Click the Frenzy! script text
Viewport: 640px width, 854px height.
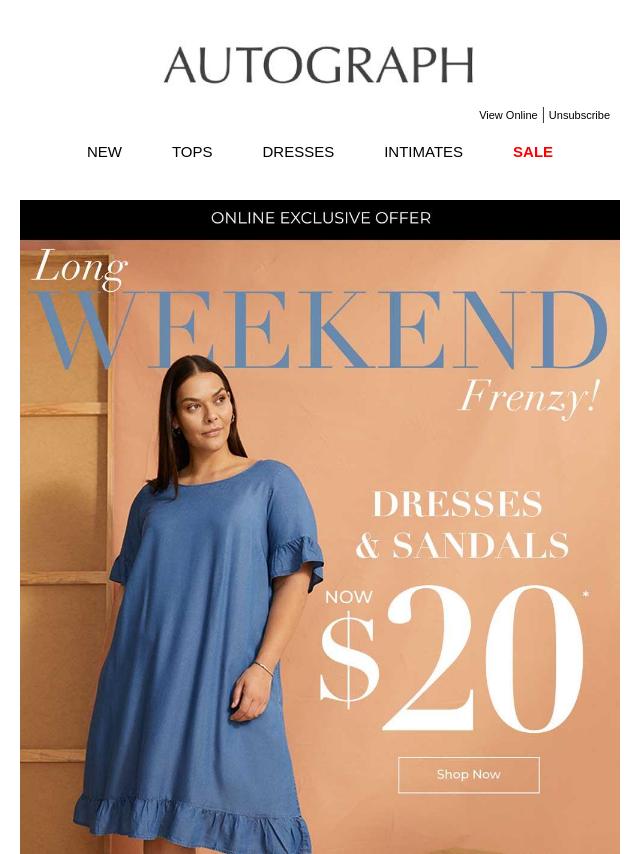(x=530, y=398)
